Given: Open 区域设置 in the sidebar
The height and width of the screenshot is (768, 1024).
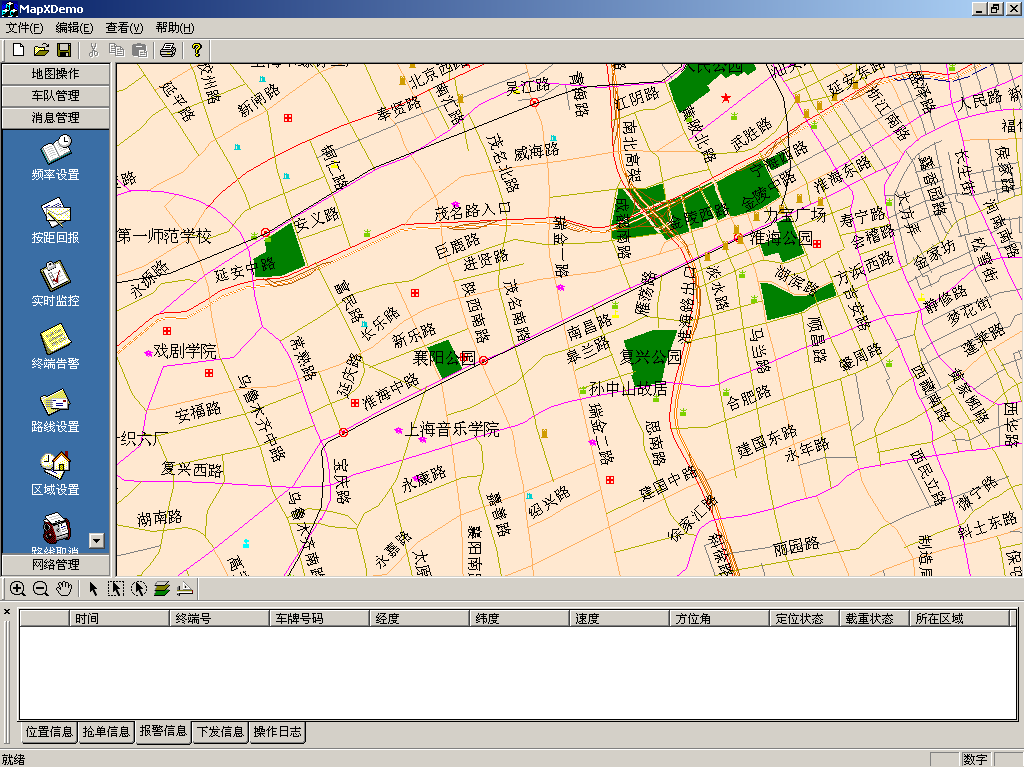Looking at the screenshot, I should [x=56, y=473].
